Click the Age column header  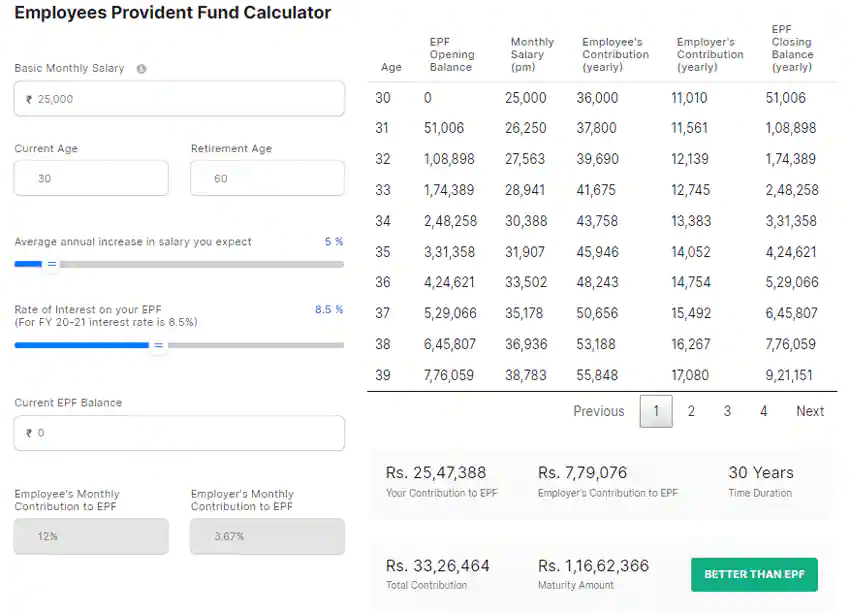pos(391,67)
